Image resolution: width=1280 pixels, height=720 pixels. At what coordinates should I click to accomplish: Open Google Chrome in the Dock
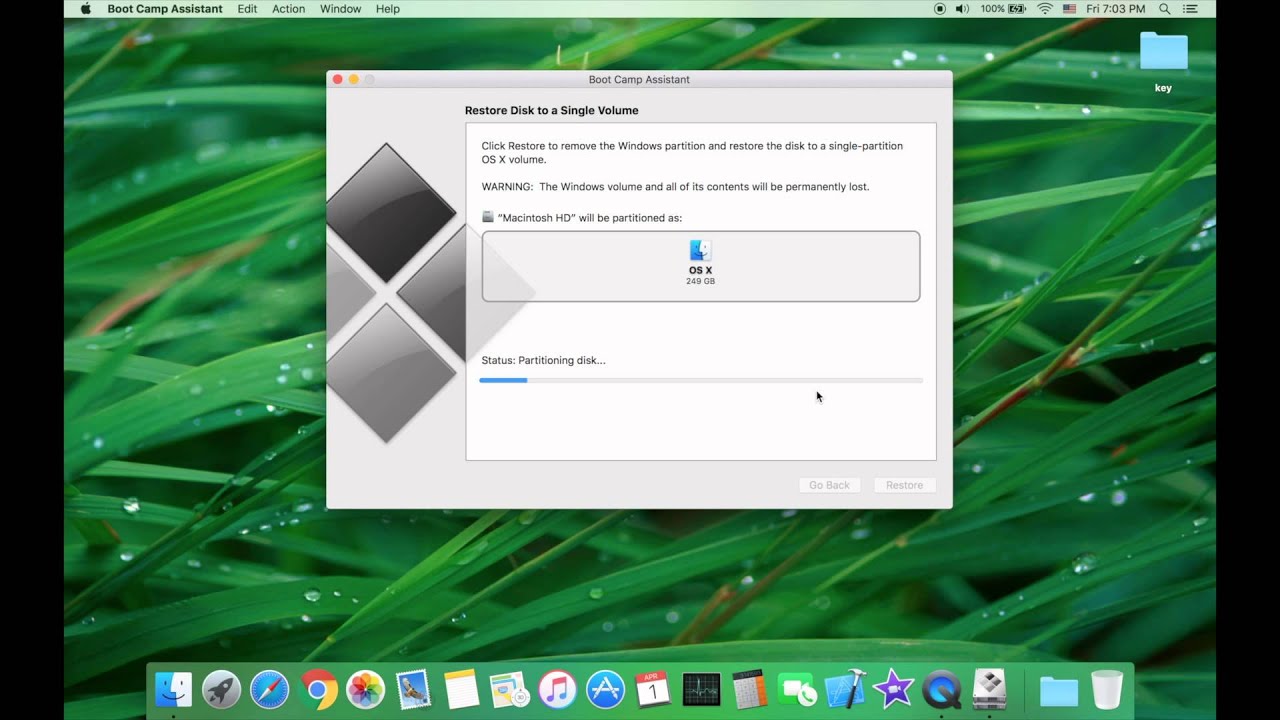click(x=317, y=690)
